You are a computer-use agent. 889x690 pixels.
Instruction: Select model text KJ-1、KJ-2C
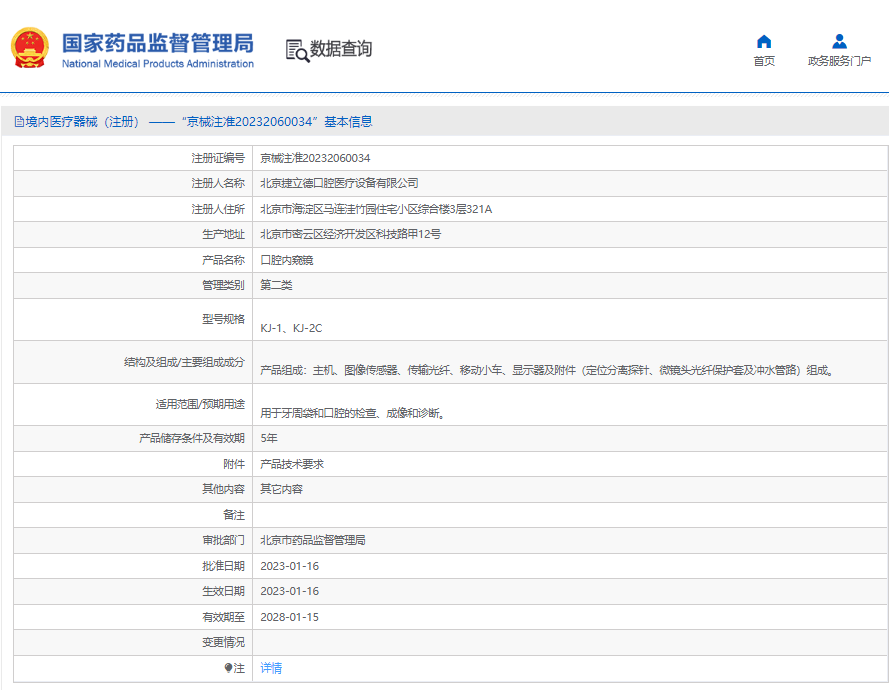pos(291,328)
